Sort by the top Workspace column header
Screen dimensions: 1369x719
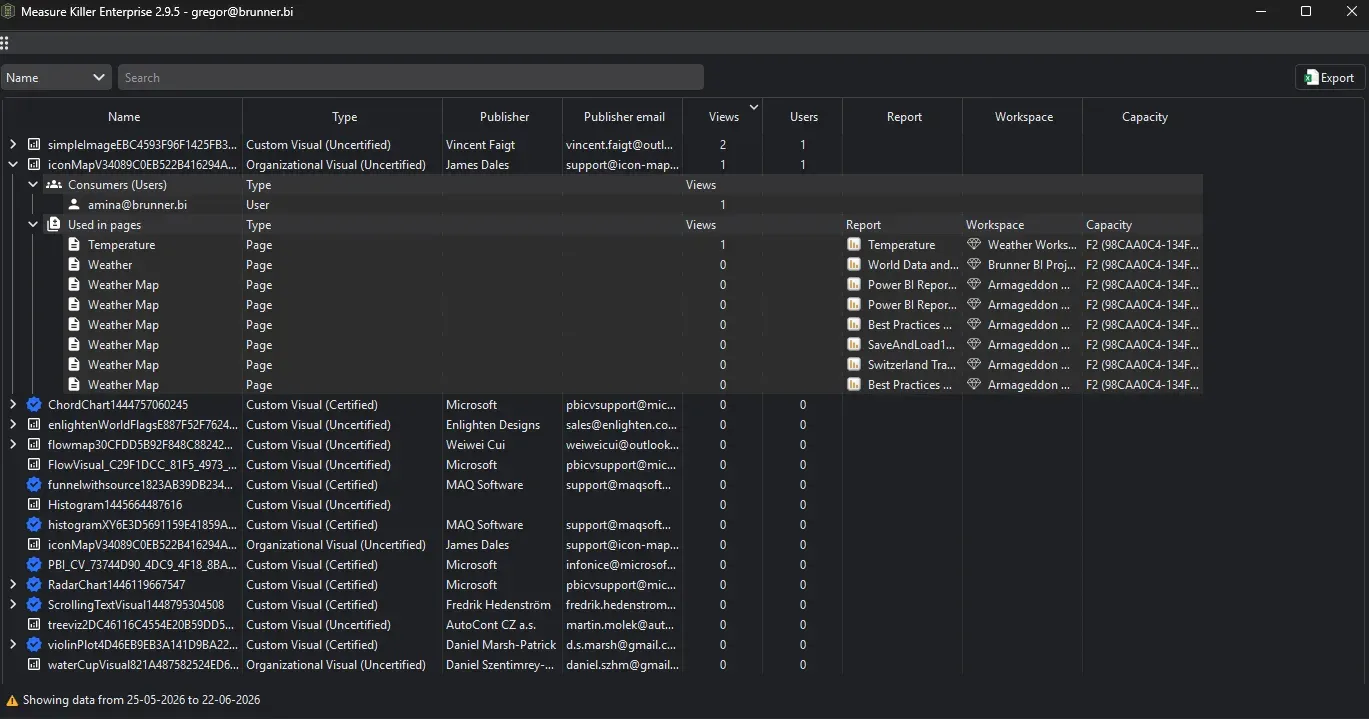[x=1023, y=117]
